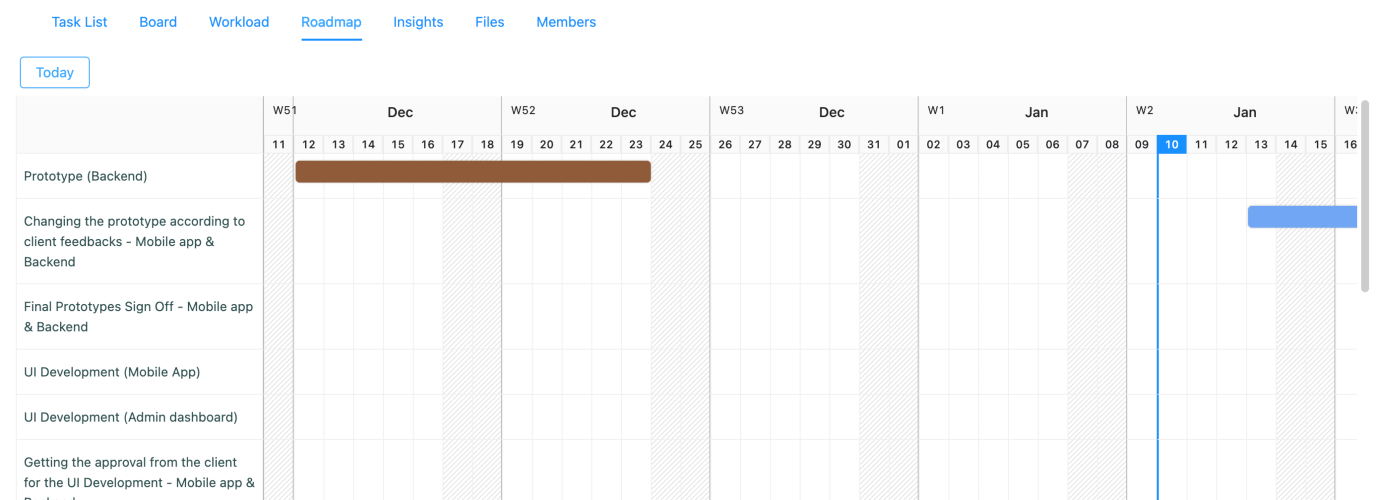The image size is (1377, 500).
Task: Click the W2 week label
Action: coord(1145,110)
